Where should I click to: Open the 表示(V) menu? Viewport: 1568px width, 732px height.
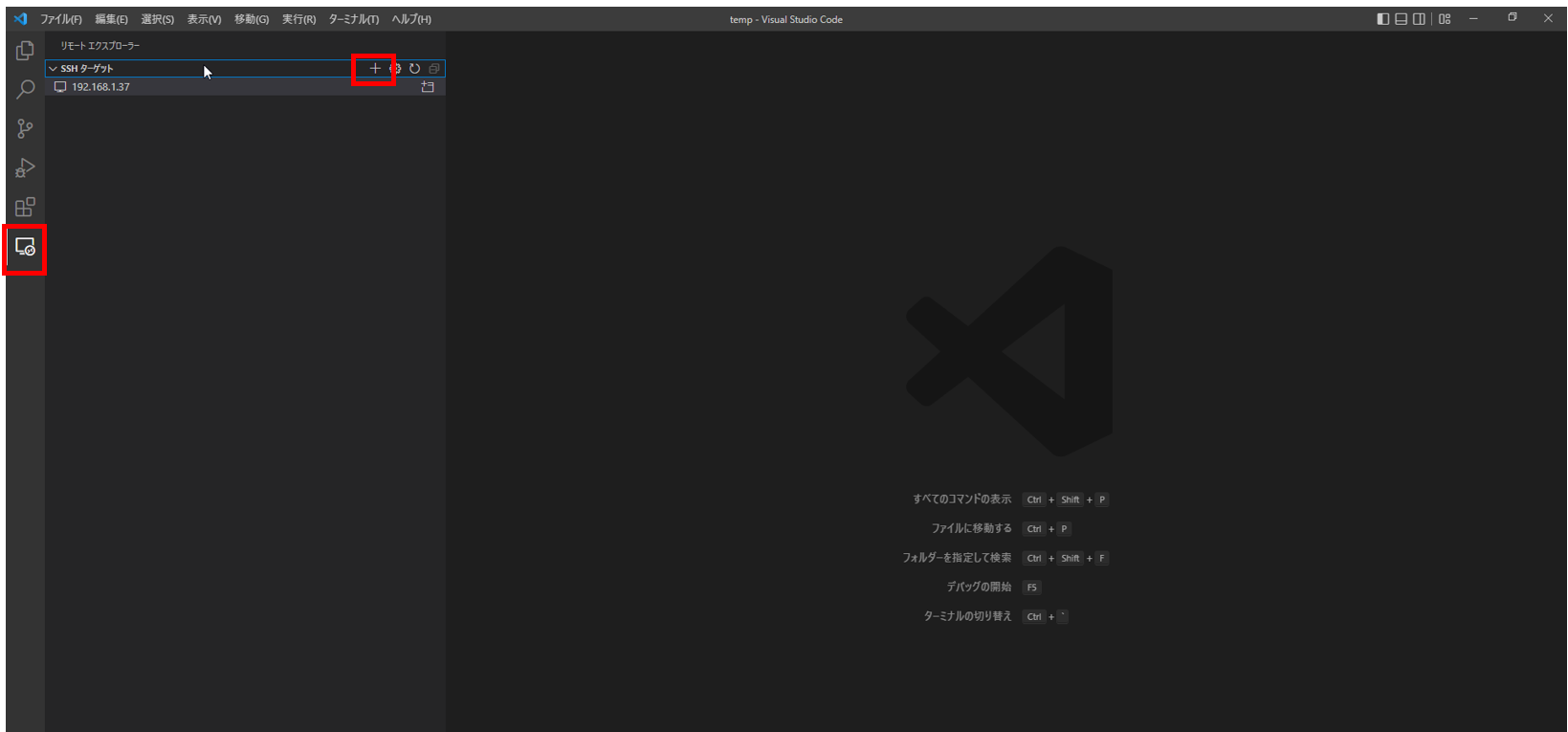[204, 19]
